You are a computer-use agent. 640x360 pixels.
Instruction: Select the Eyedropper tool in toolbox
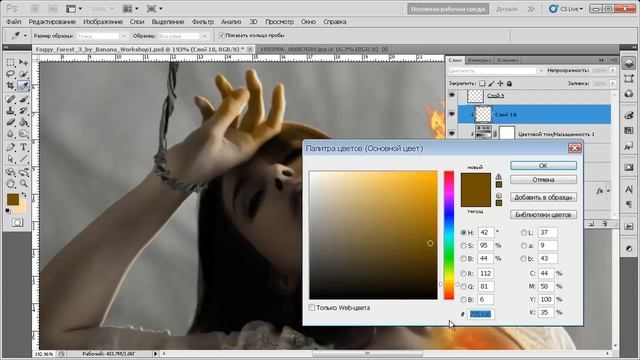24,86
